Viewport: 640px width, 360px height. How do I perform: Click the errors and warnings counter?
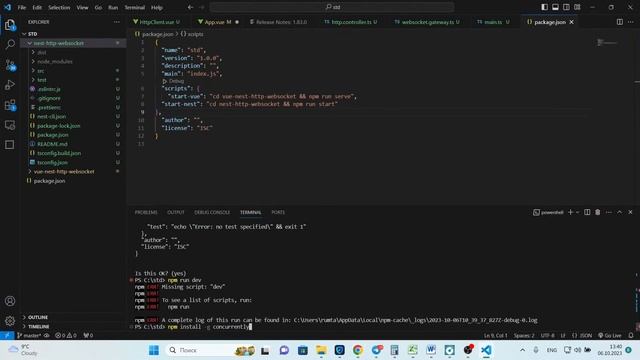pos(66,336)
